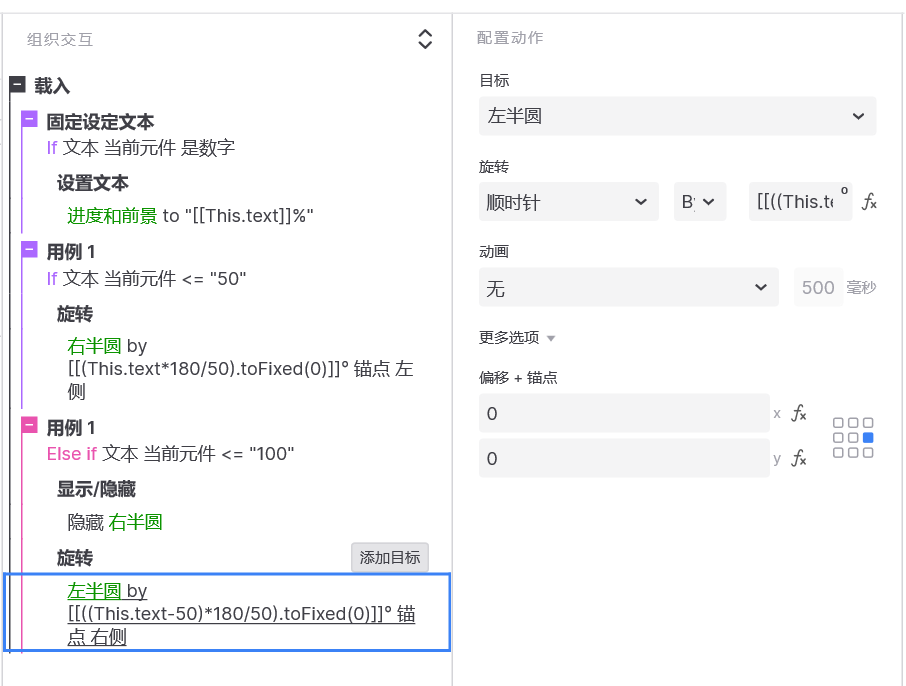This screenshot has height=686, width=906.
Task: Select the 隐藏 右半圆 action row
Action: pos(115,522)
